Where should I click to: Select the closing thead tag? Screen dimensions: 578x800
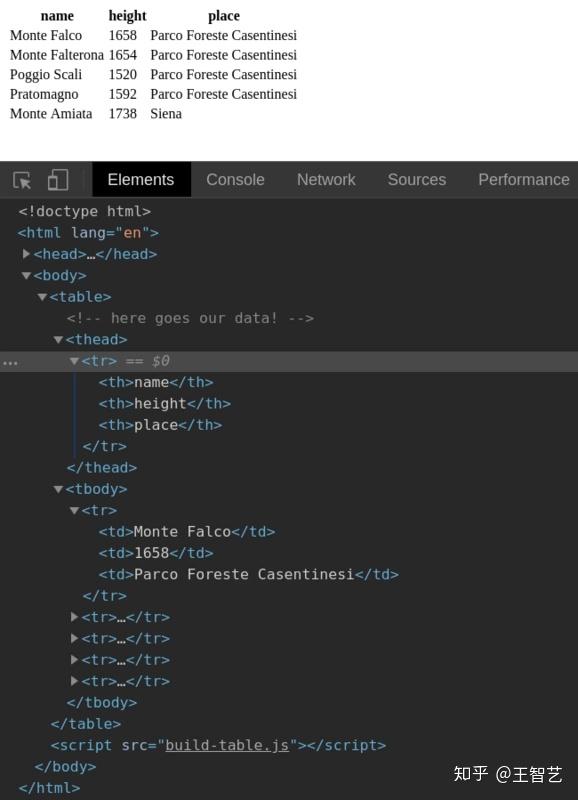point(102,468)
